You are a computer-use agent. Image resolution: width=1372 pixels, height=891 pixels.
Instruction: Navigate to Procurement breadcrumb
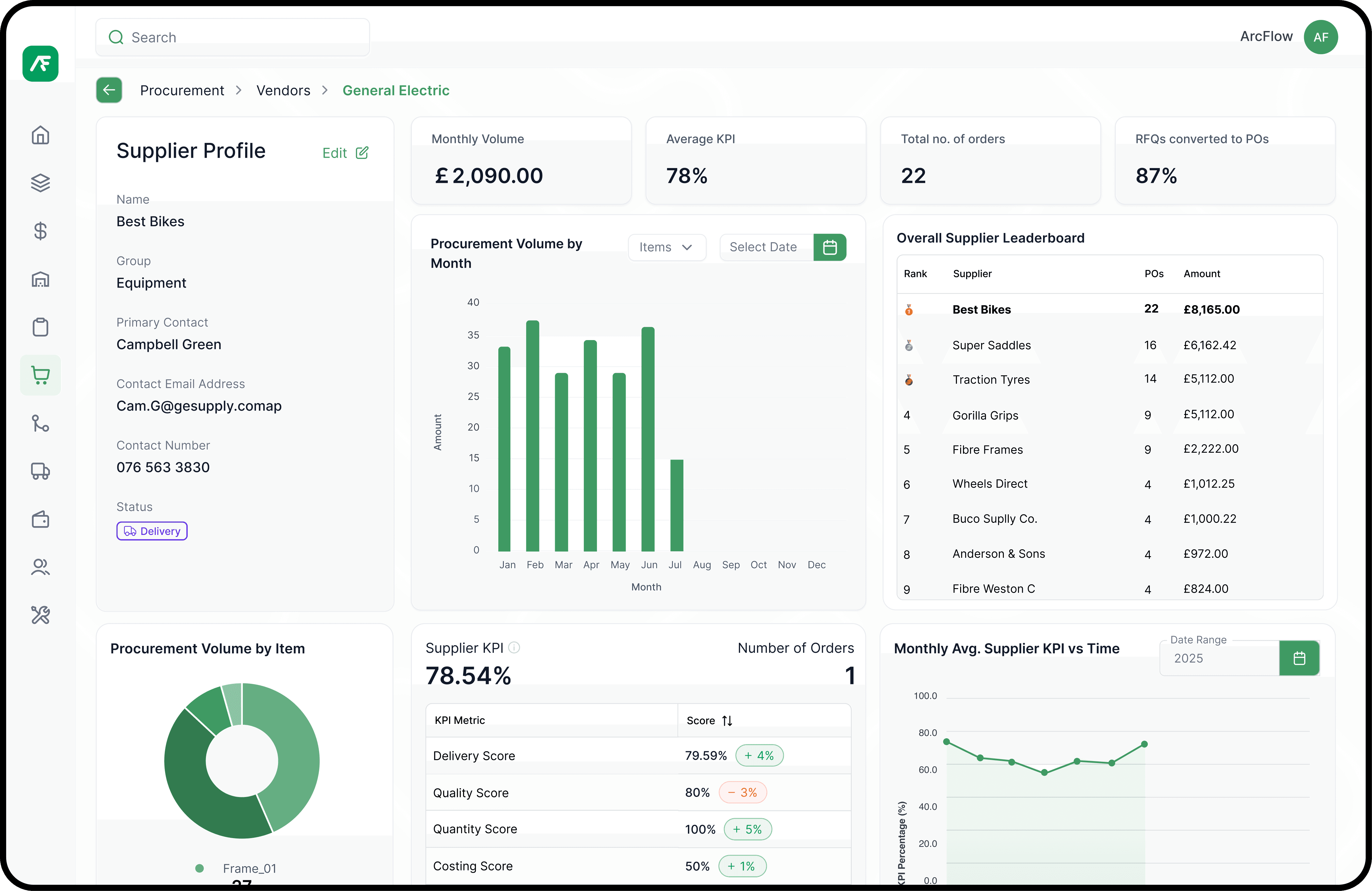(x=182, y=90)
